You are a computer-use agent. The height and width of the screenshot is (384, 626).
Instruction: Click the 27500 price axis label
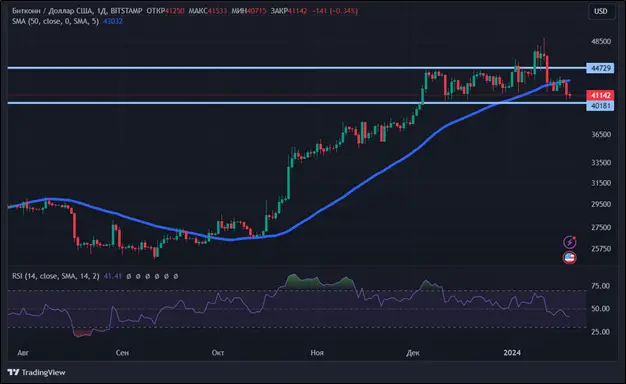click(x=601, y=227)
